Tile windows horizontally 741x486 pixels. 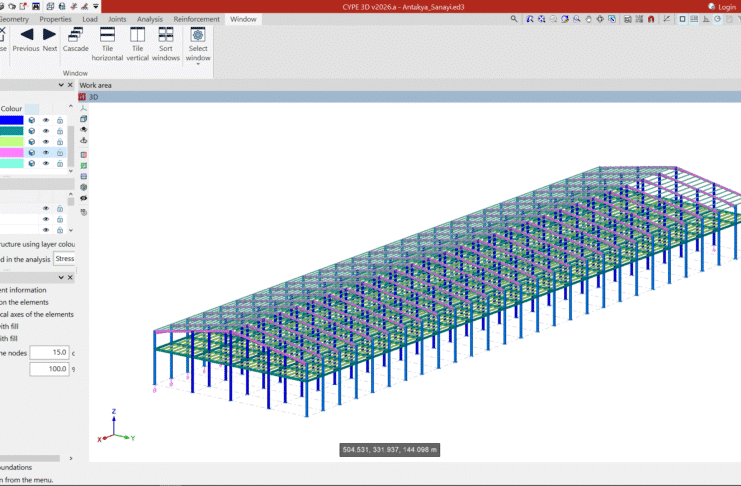click(107, 44)
